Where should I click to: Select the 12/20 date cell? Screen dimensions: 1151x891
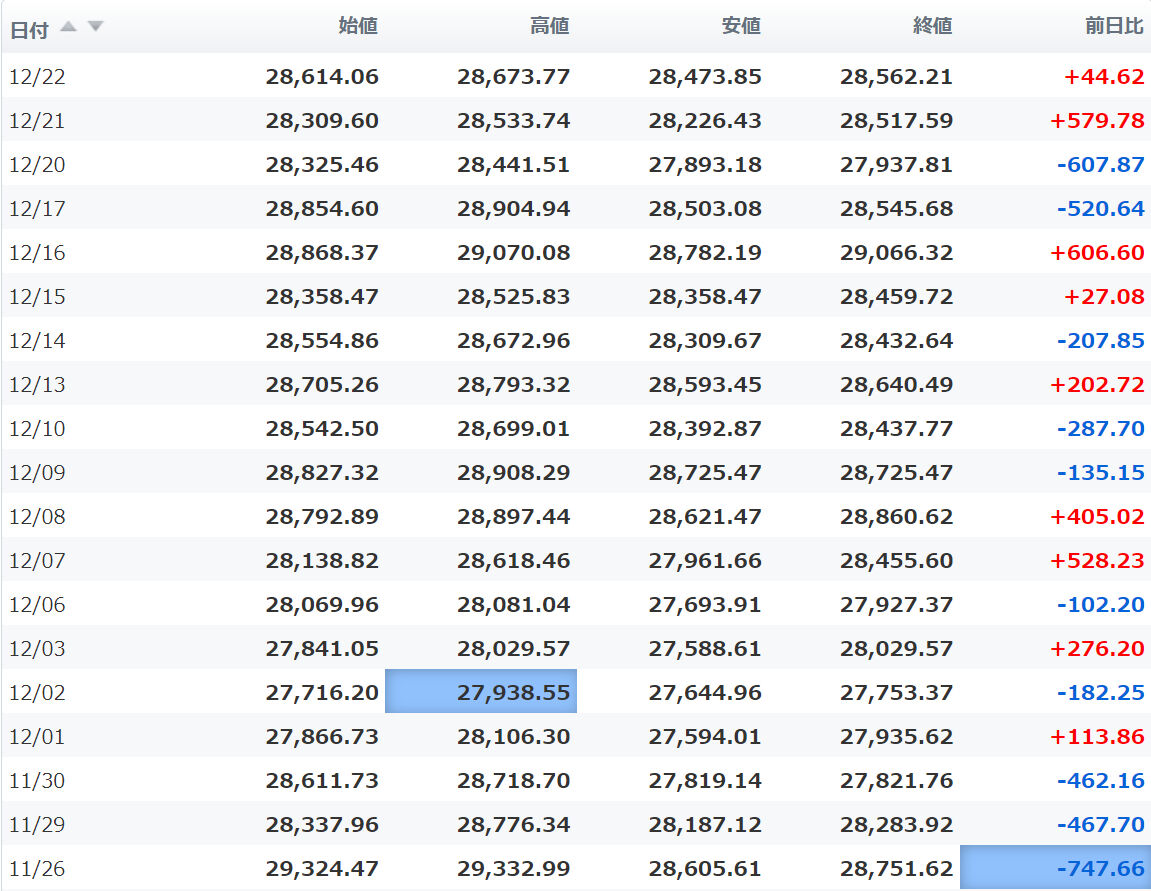(x=37, y=164)
